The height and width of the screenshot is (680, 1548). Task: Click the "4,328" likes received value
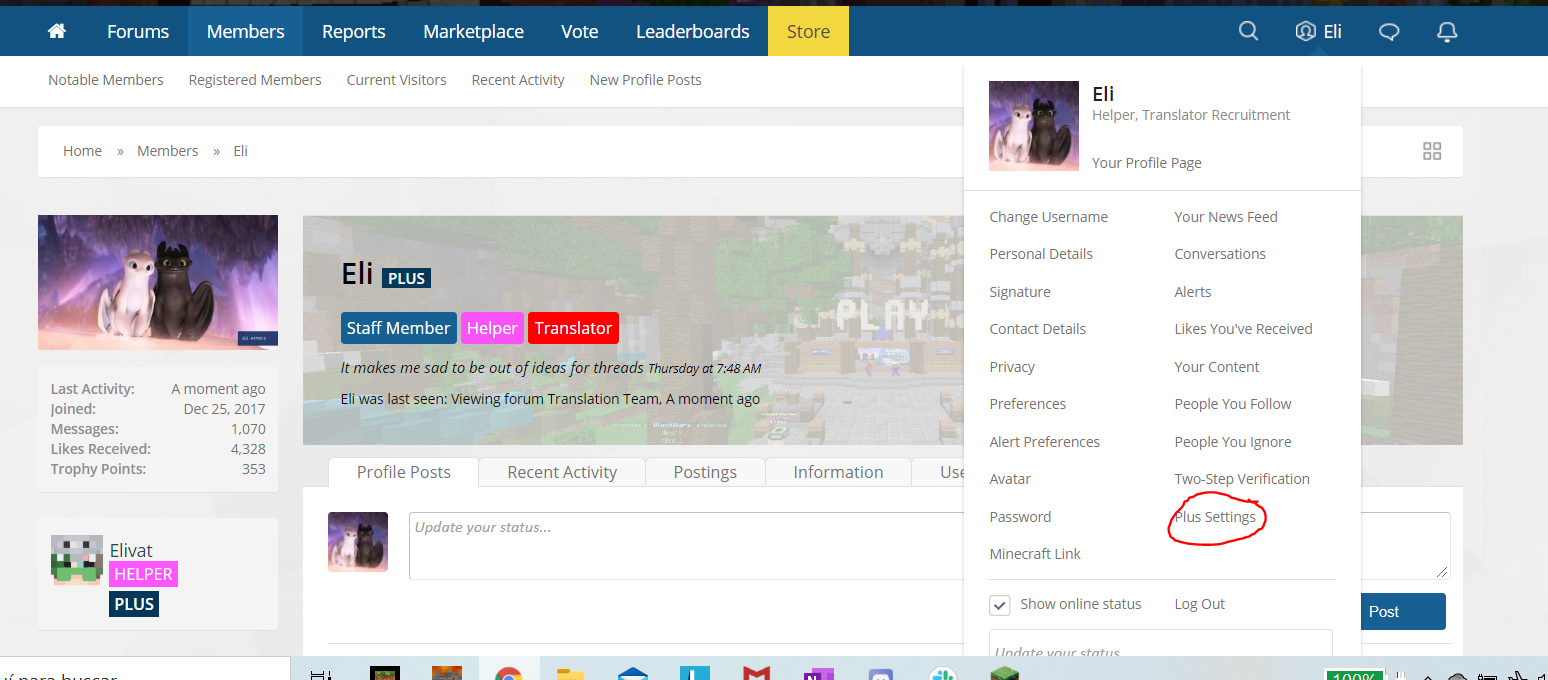248,449
